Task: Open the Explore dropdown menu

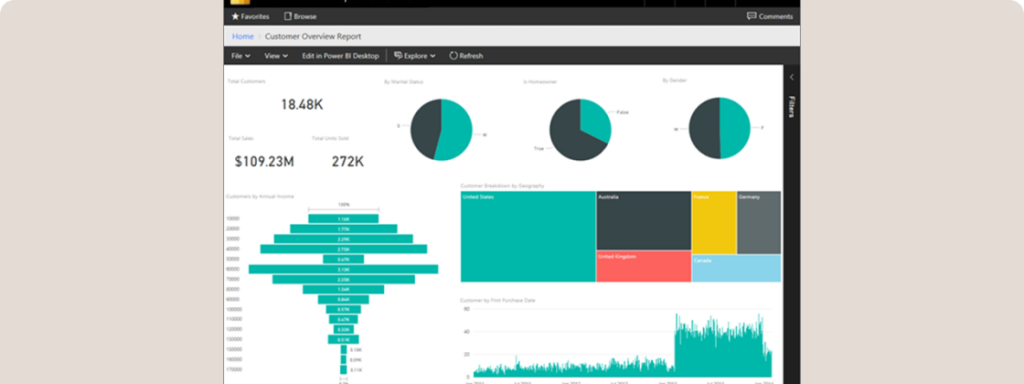Action: pyautogui.click(x=415, y=56)
